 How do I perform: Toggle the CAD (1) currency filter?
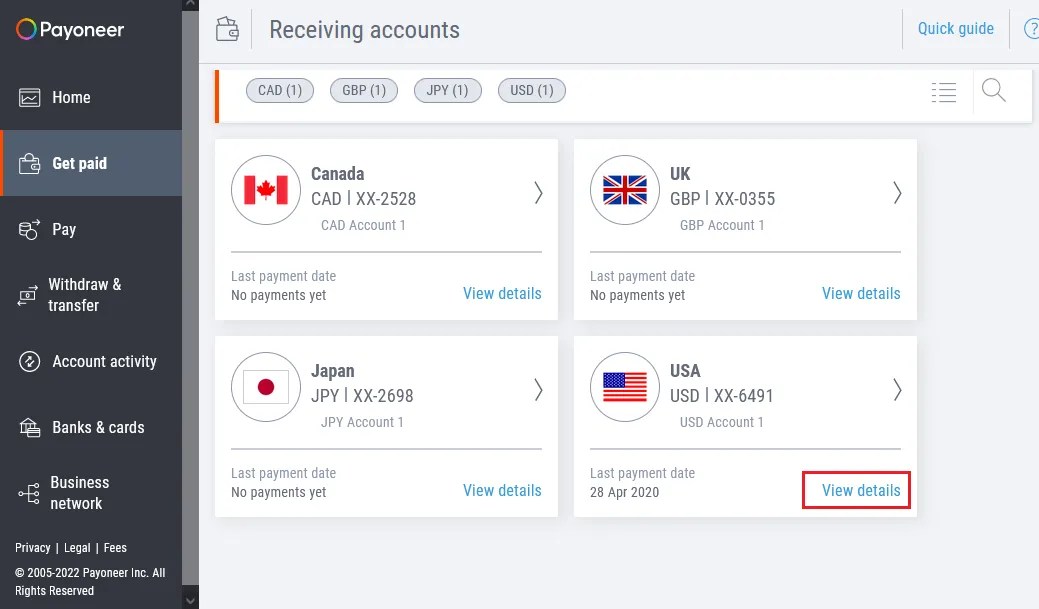pyautogui.click(x=279, y=90)
